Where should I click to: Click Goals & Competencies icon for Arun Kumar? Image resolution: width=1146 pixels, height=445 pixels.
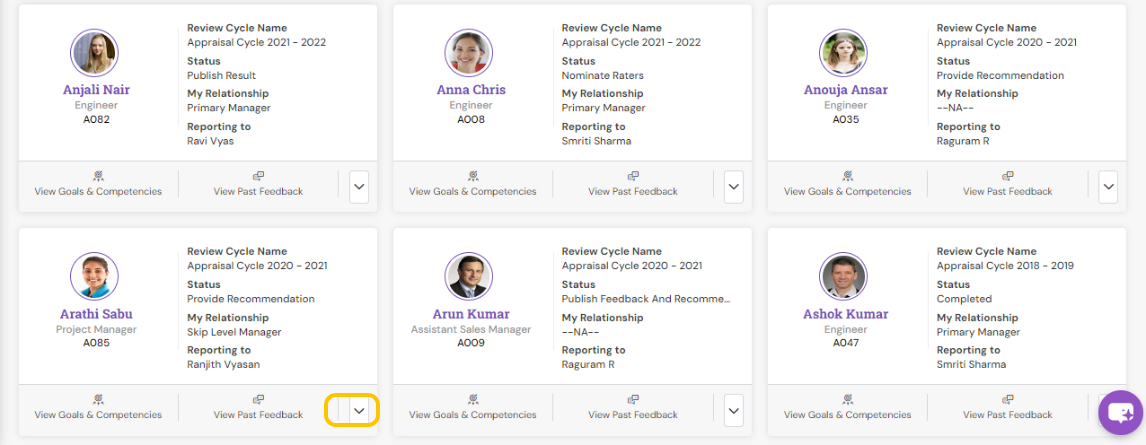[472, 399]
